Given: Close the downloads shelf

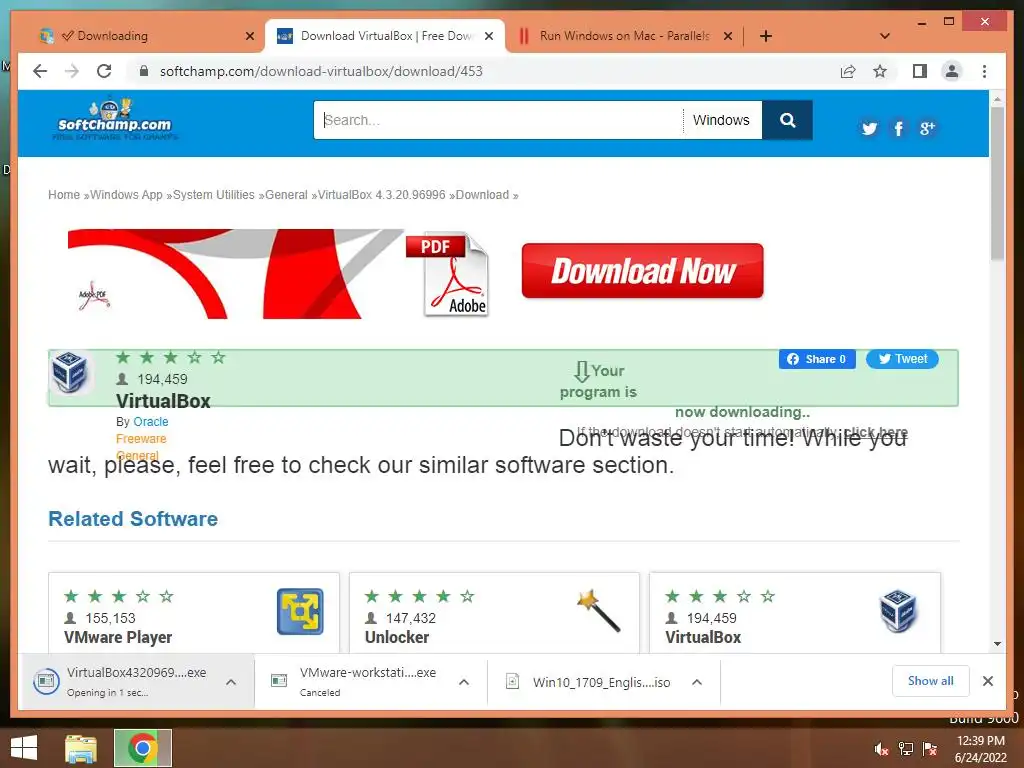Looking at the screenshot, I should coord(988,681).
